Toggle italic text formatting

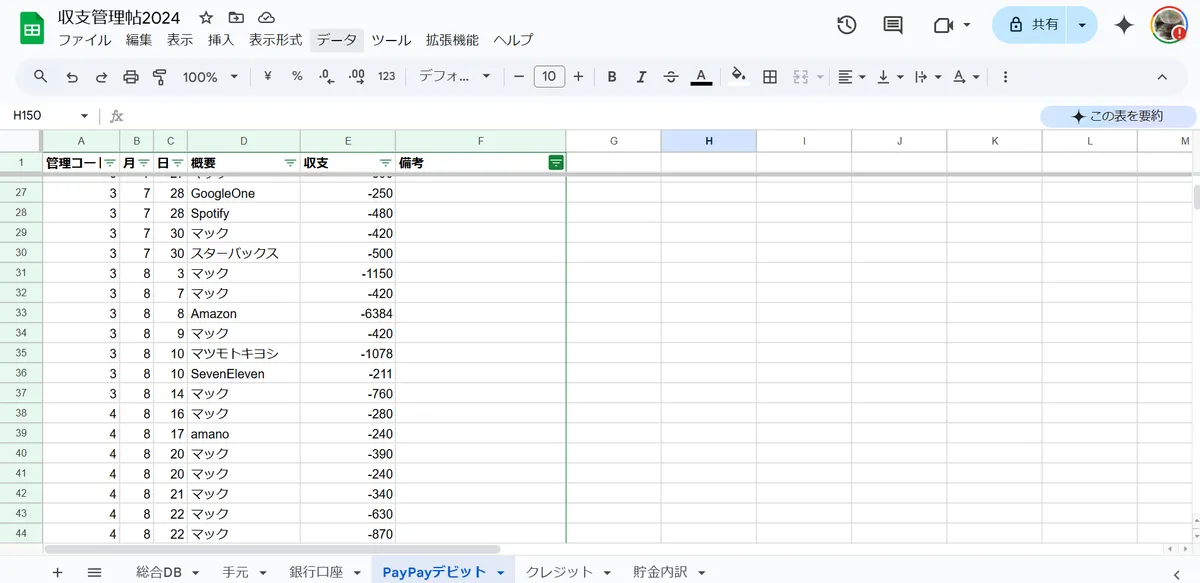point(641,77)
